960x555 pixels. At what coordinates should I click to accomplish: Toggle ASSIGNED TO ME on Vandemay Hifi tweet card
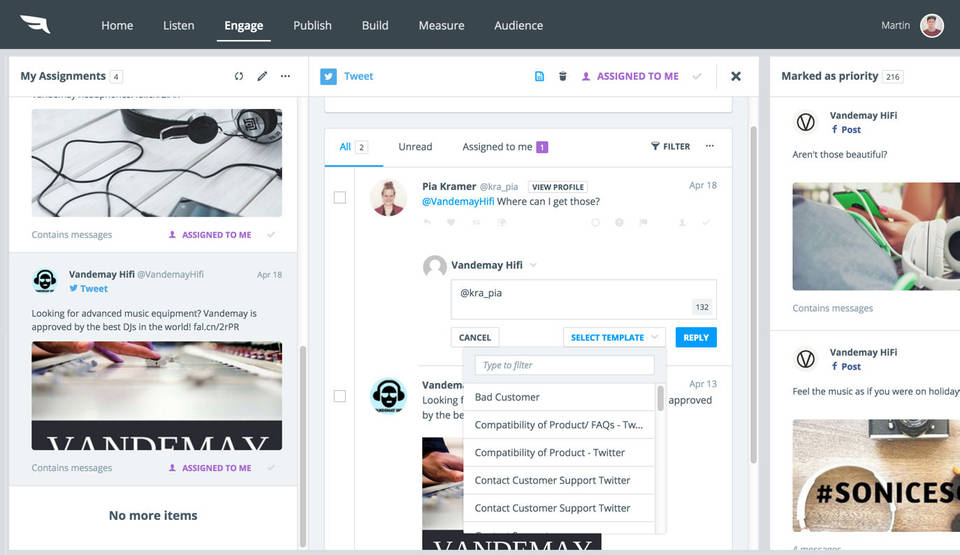click(210, 467)
